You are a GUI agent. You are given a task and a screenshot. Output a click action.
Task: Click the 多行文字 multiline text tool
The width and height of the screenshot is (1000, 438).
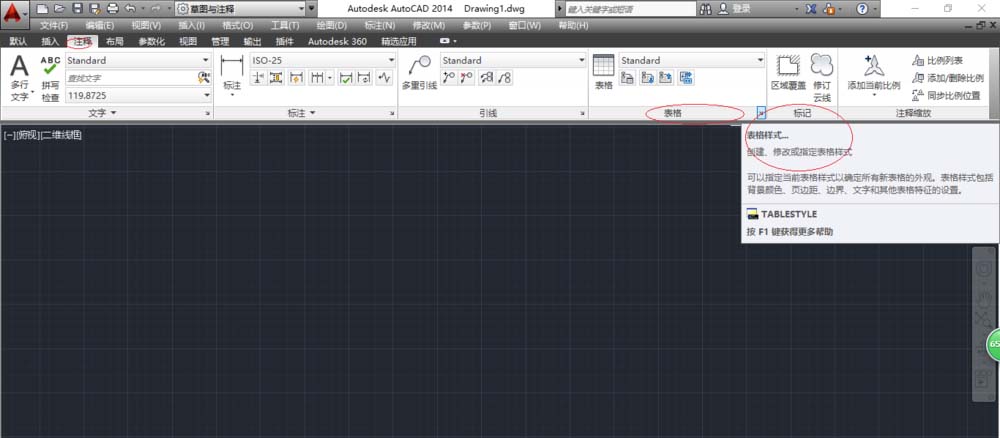point(20,78)
